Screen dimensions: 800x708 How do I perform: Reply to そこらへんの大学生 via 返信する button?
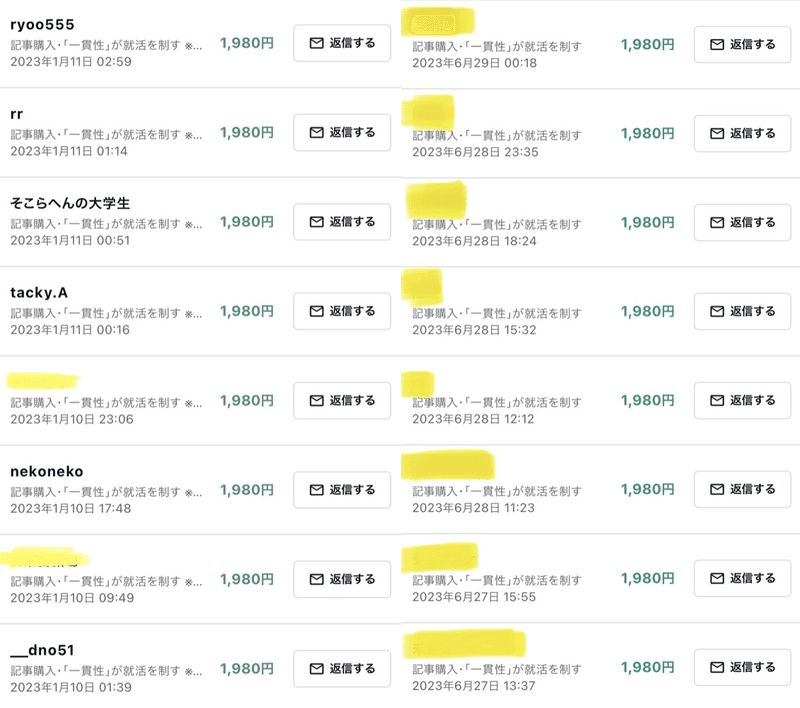(x=342, y=222)
